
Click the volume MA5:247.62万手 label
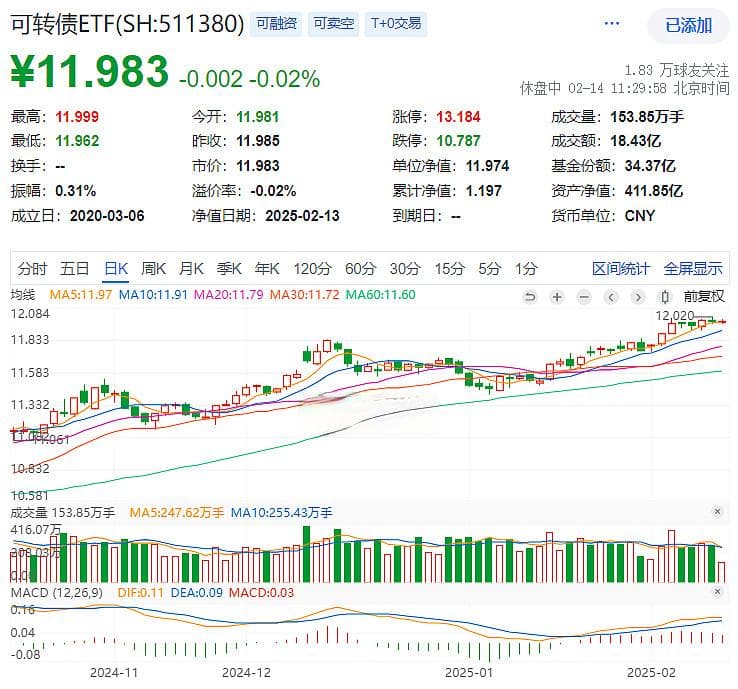point(176,513)
